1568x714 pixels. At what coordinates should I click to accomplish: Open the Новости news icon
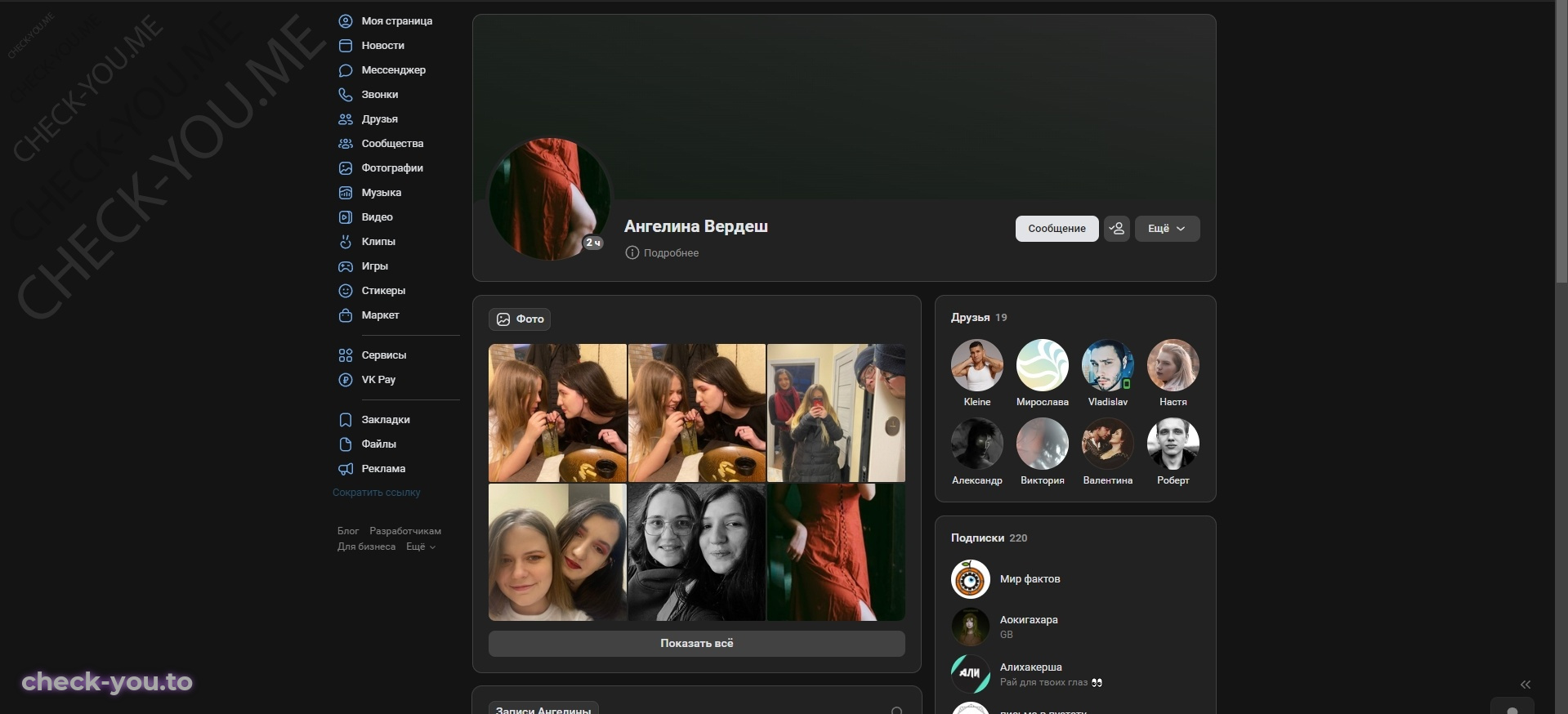[x=346, y=46]
